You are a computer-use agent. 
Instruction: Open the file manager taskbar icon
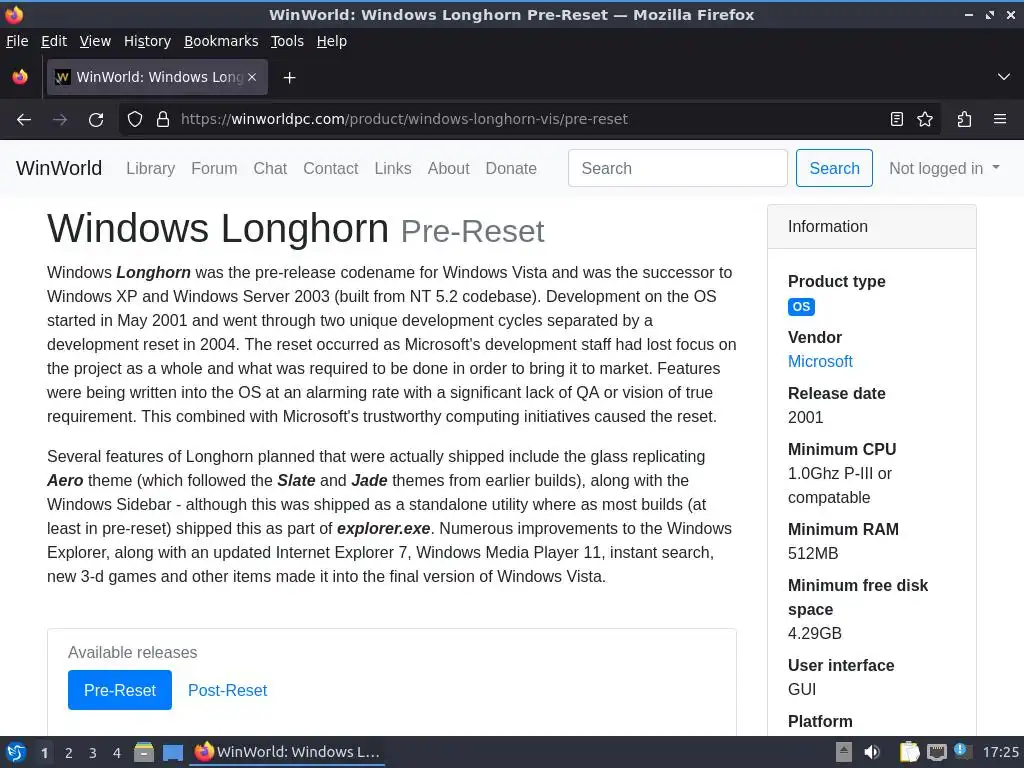click(x=144, y=752)
